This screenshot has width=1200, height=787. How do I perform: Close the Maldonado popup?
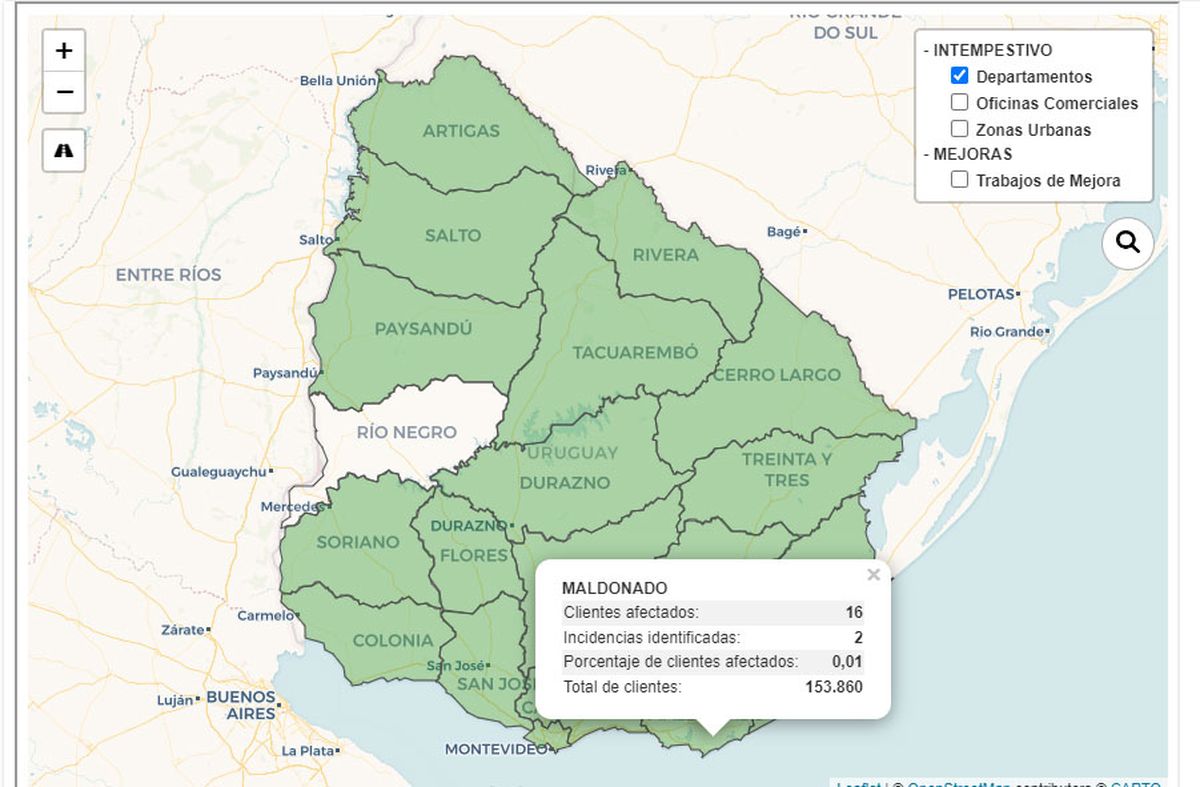tap(873, 575)
